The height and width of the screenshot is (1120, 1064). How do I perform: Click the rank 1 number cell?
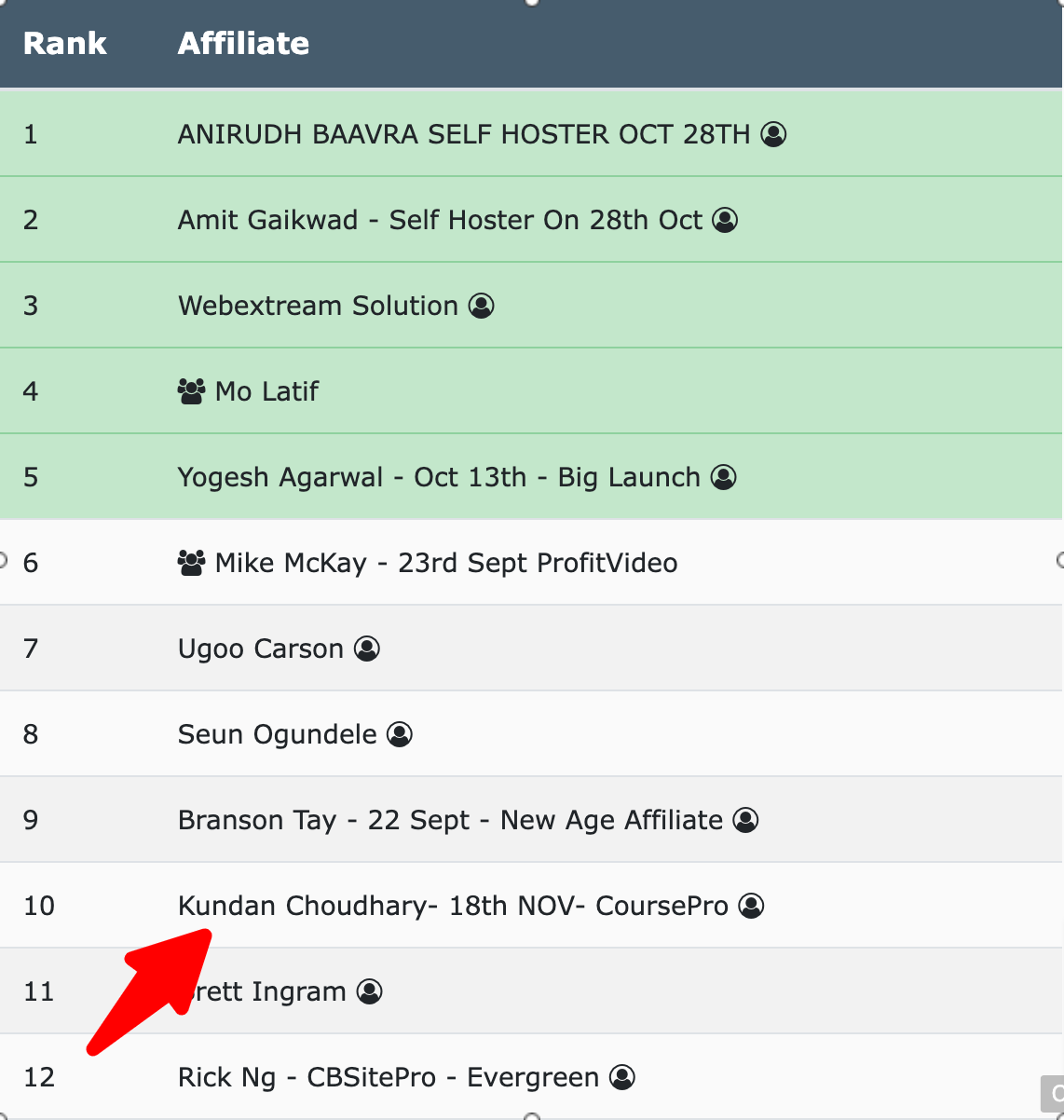point(31,134)
